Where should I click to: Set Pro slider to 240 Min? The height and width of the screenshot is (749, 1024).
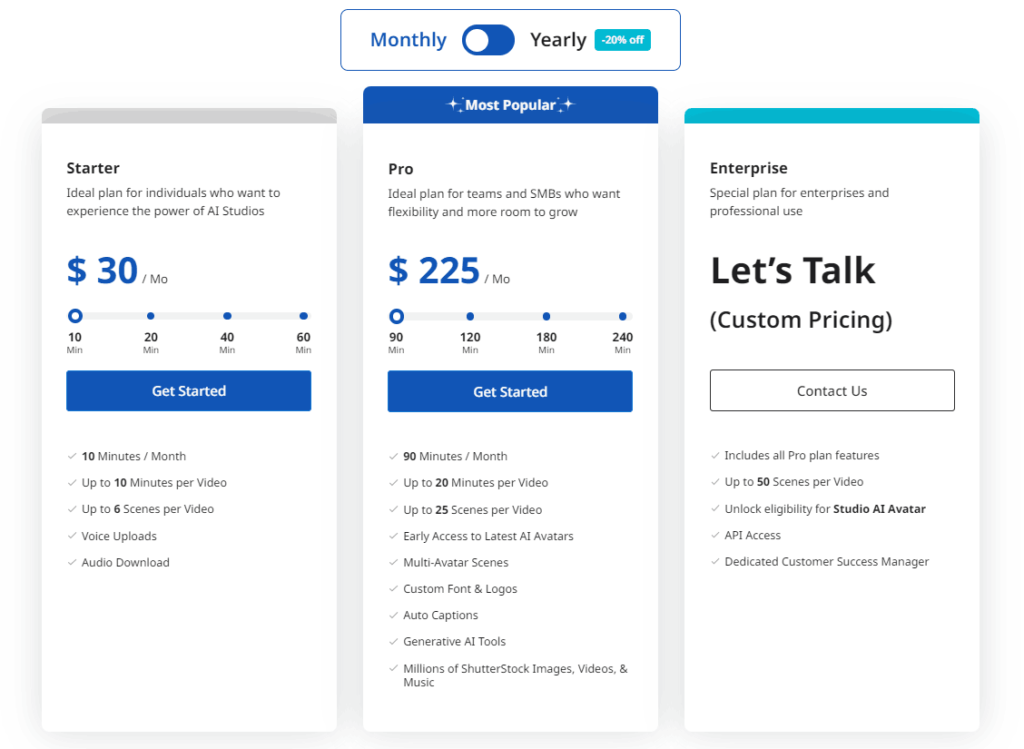tap(622, 316)
